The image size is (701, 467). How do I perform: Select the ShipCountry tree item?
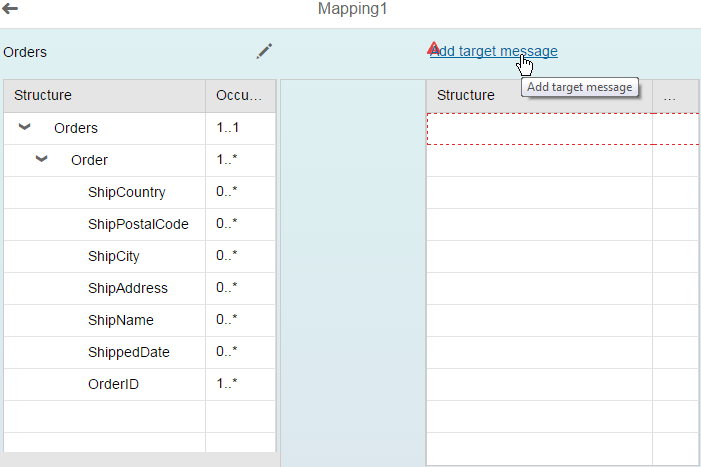(x=126, y=192)
